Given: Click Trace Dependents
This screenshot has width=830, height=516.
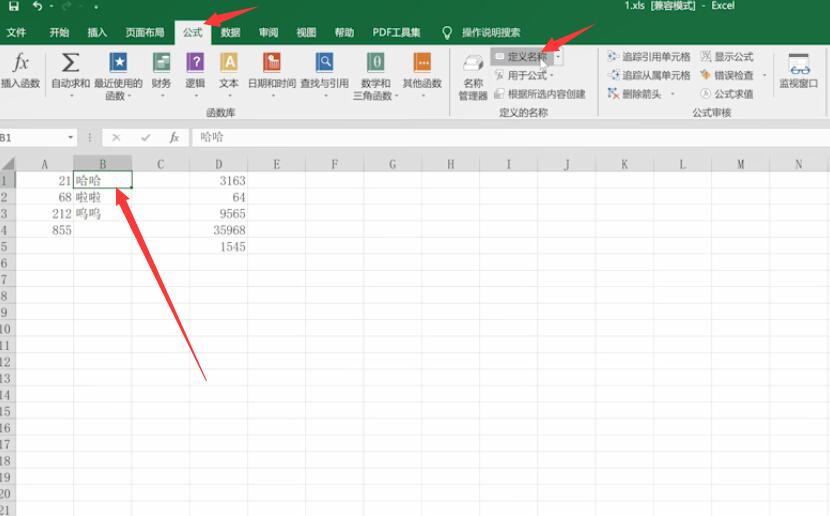Looking at the screenshot, I should (649, 76).
